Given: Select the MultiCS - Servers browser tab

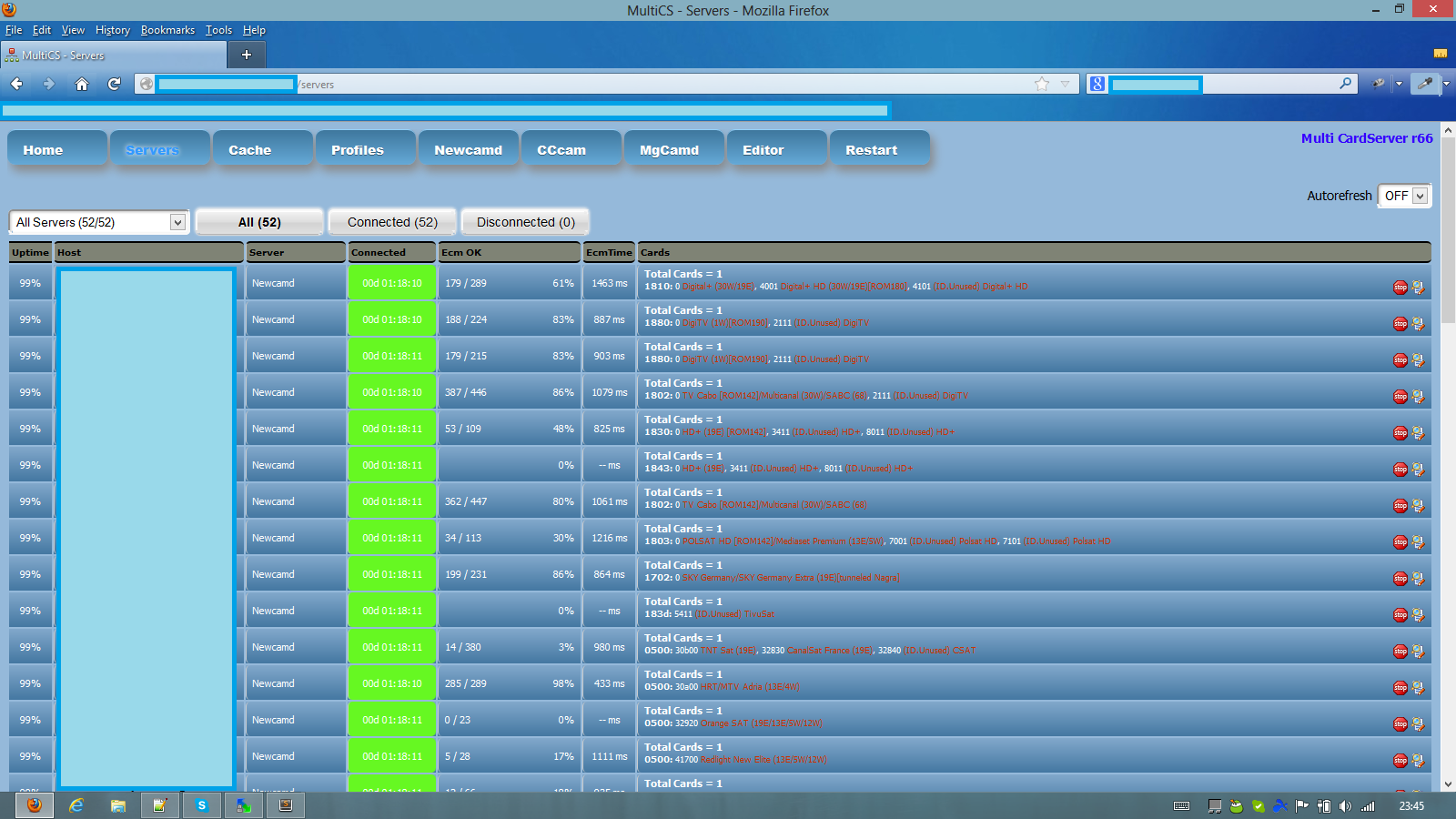Looking at the screenshot, I should [109, 55].
